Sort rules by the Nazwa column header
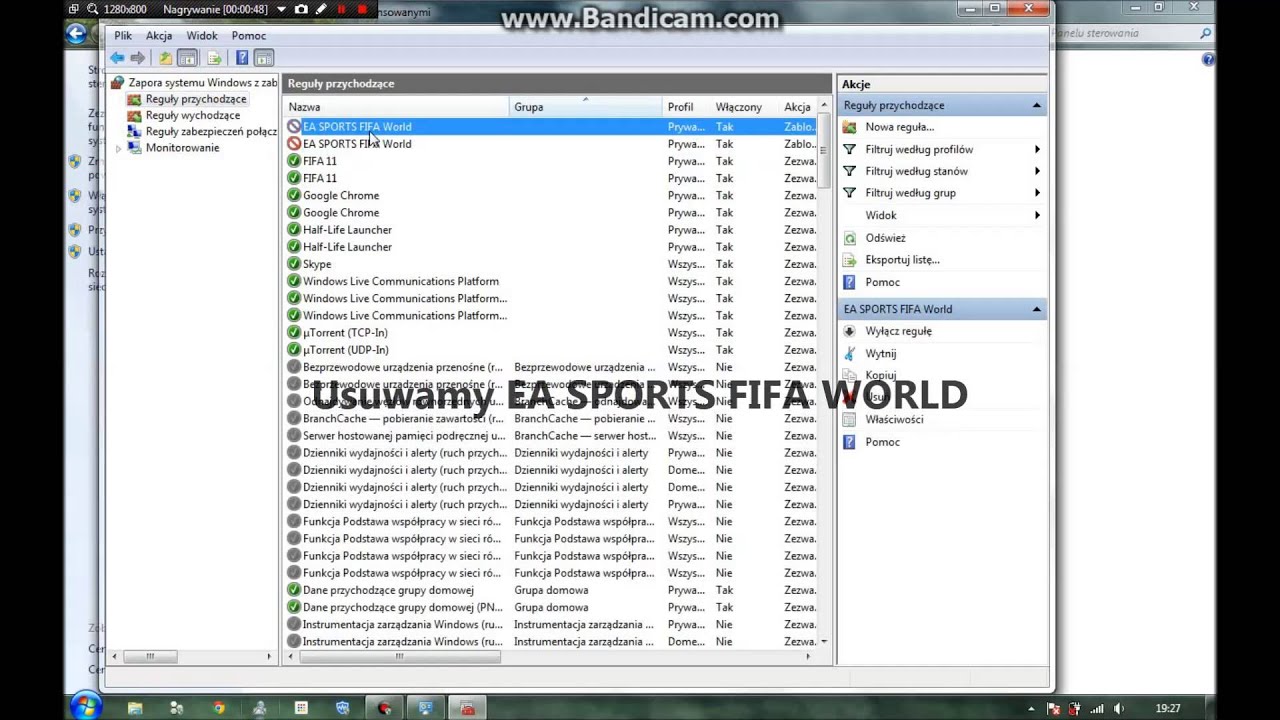Viewport: 1280px width, 720px height. (x=397, y=107)
